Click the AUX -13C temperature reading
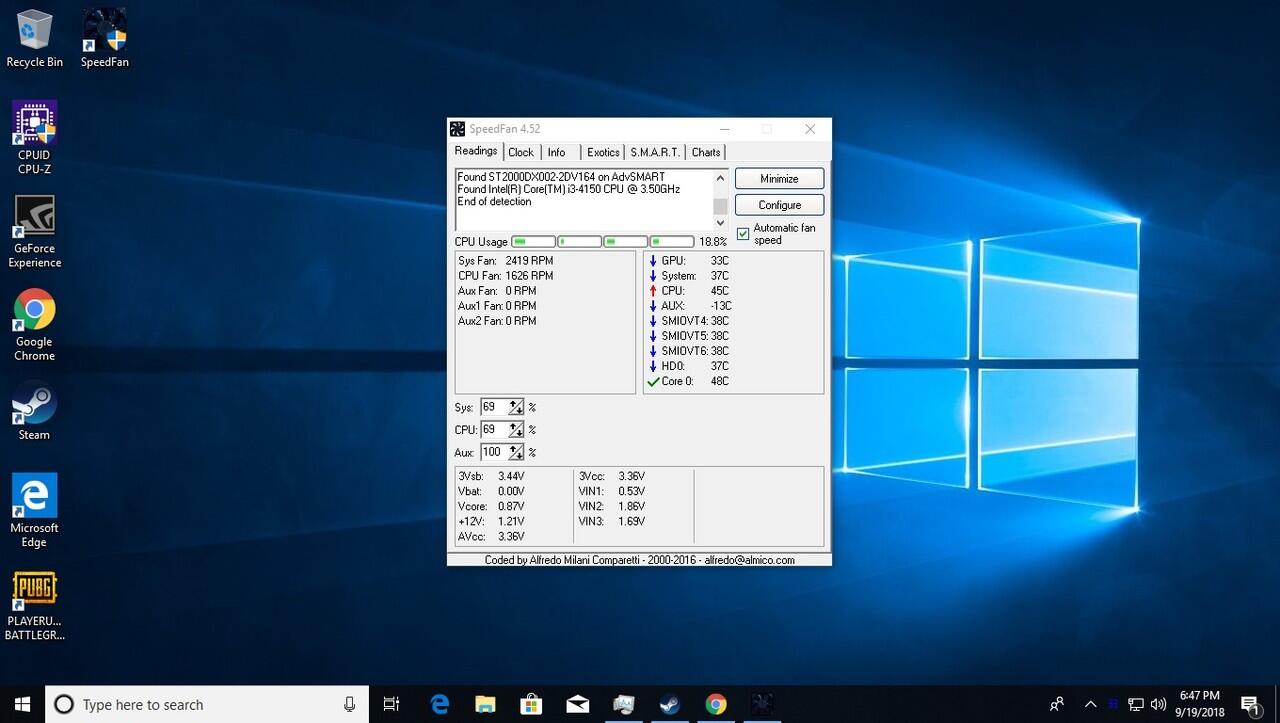This screenshot has height=723, width=1280. point(690,306)
